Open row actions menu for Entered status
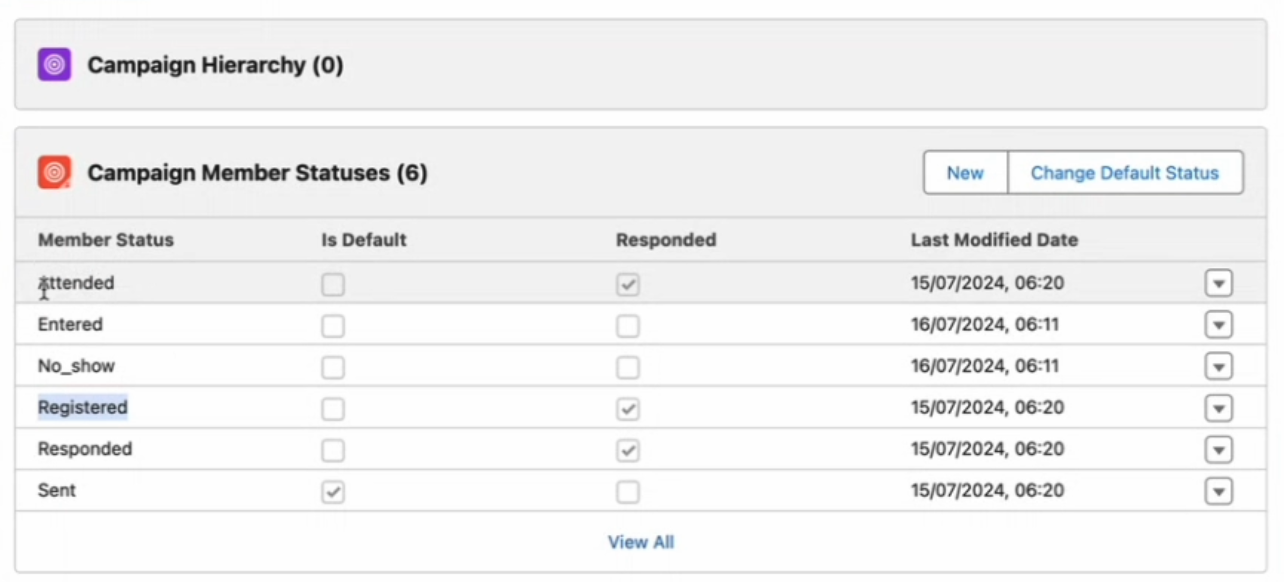1284x582 pixels. click(x=1218, y=325)
